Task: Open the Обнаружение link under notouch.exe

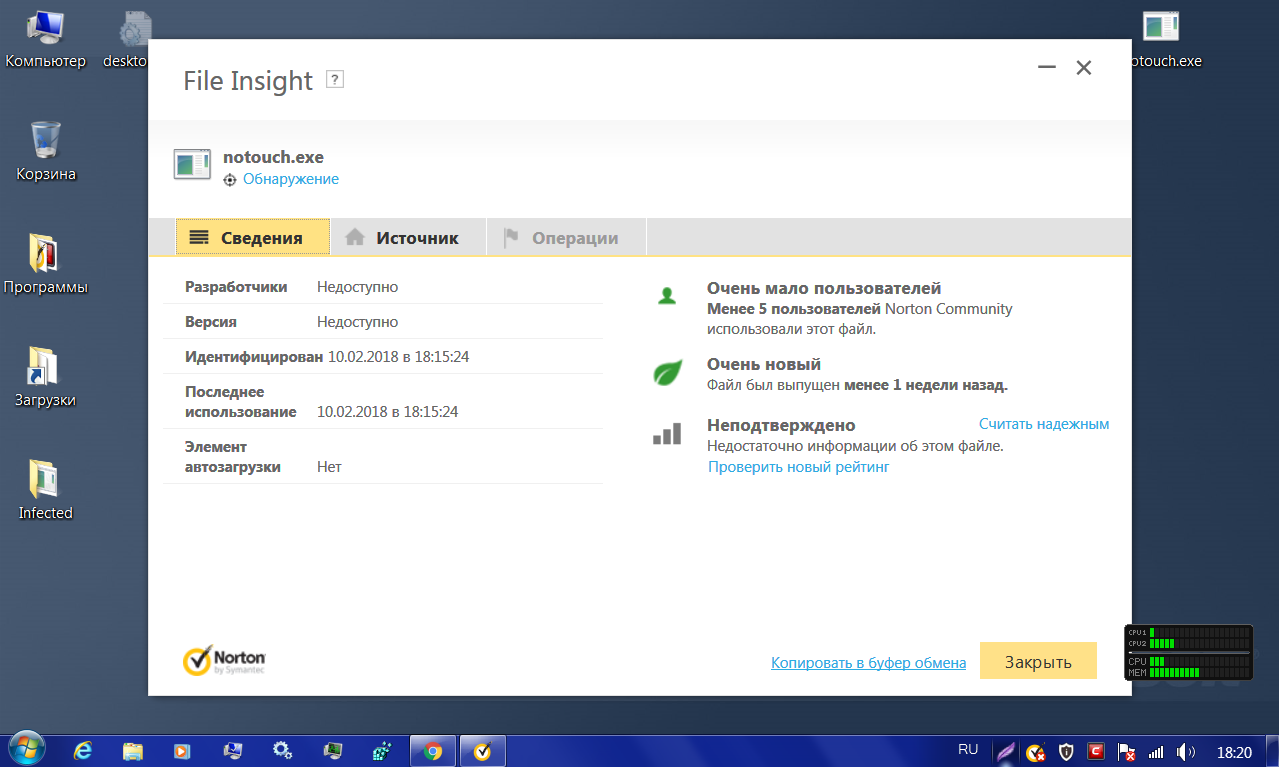Action: click(290, 179)
